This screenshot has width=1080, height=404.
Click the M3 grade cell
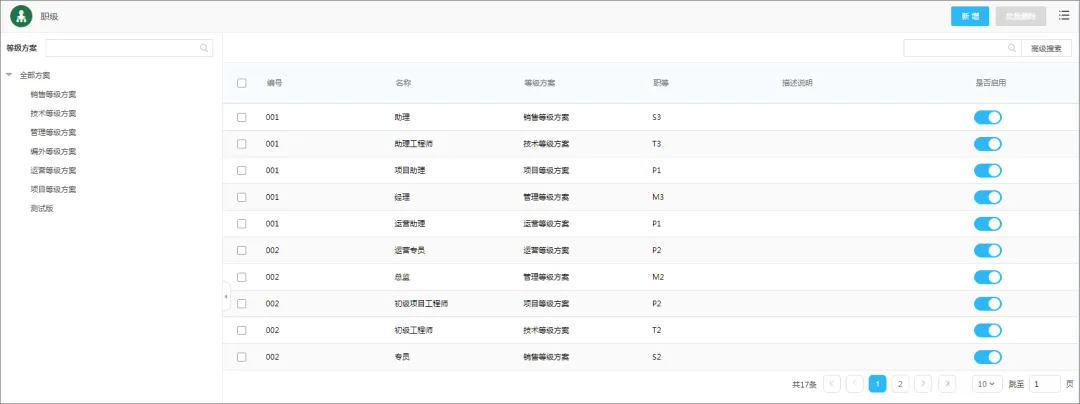pos(657,198)
